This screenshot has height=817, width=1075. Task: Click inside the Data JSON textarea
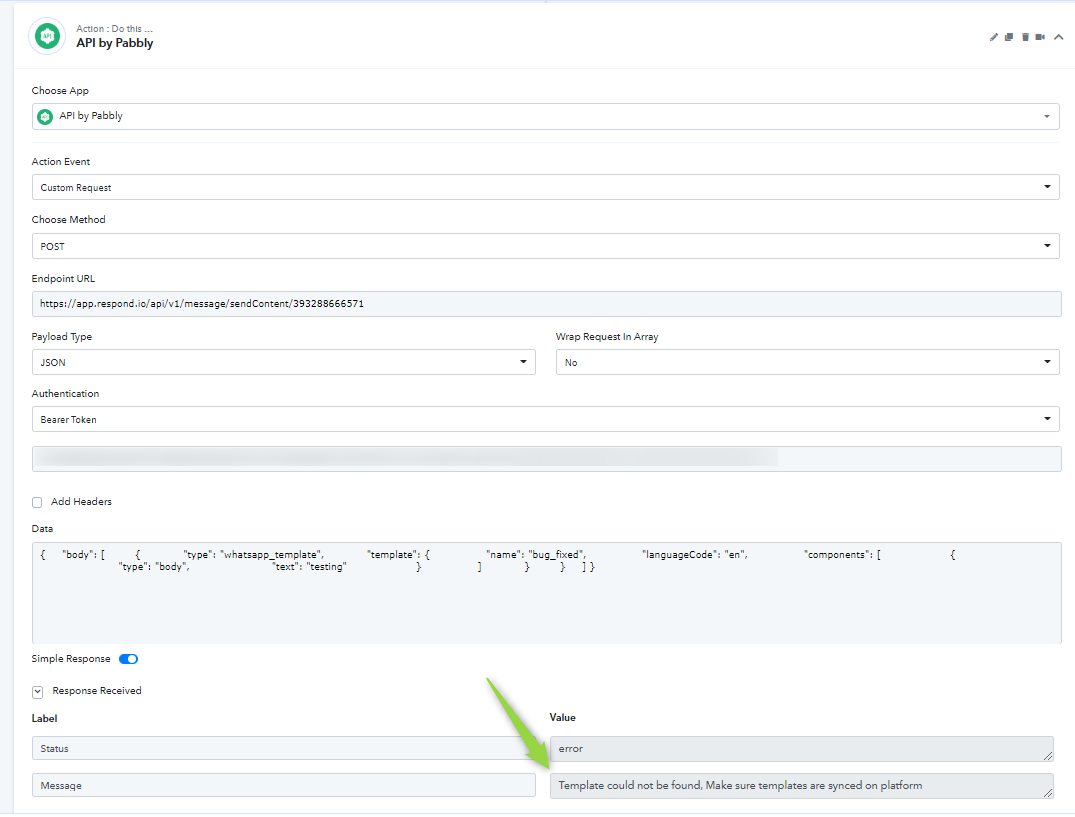(x=546, y=593)
